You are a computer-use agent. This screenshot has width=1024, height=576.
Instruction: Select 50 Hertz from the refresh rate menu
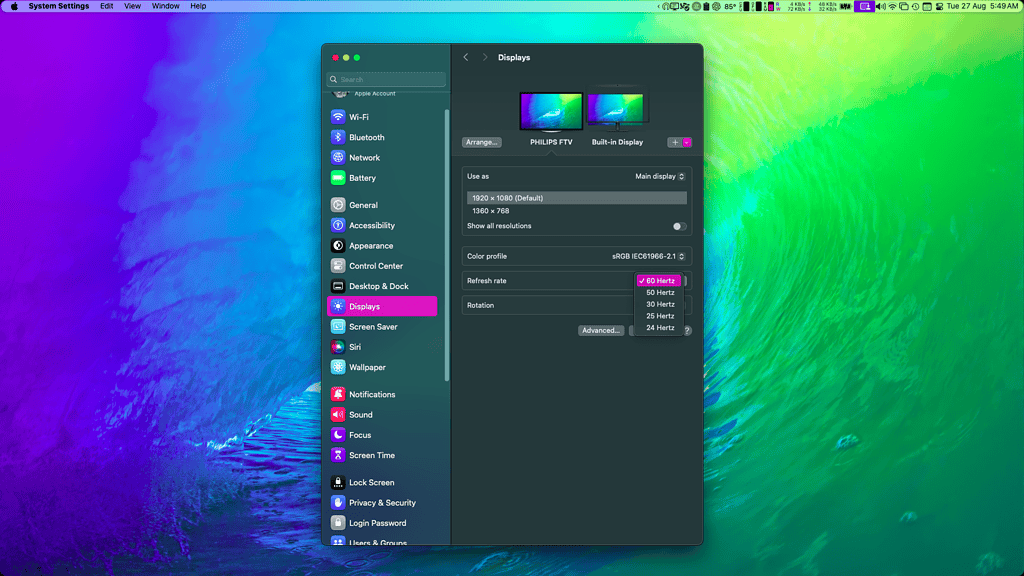tap(660, 292)
